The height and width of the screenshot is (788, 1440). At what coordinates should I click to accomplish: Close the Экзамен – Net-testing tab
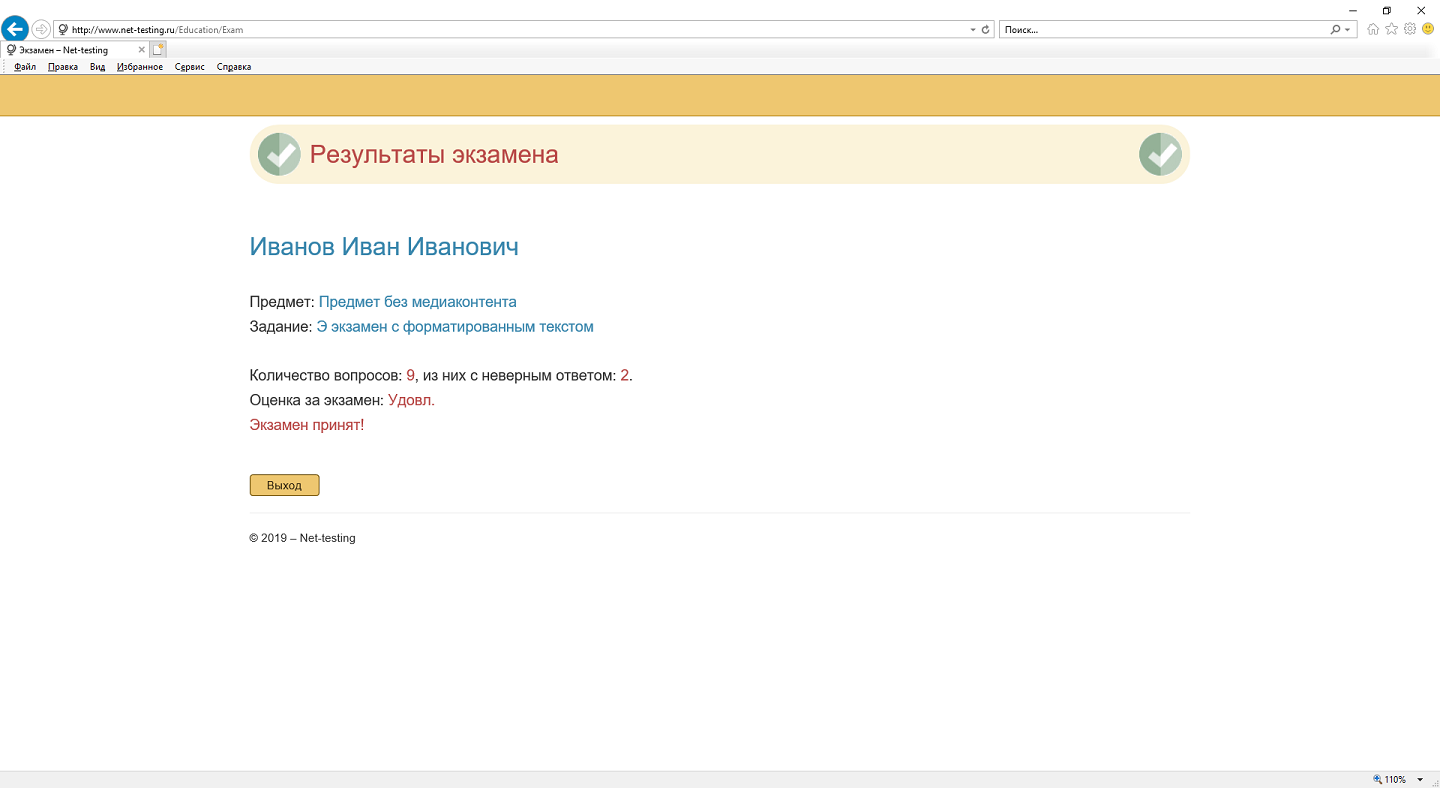click(x=141, y=50)
